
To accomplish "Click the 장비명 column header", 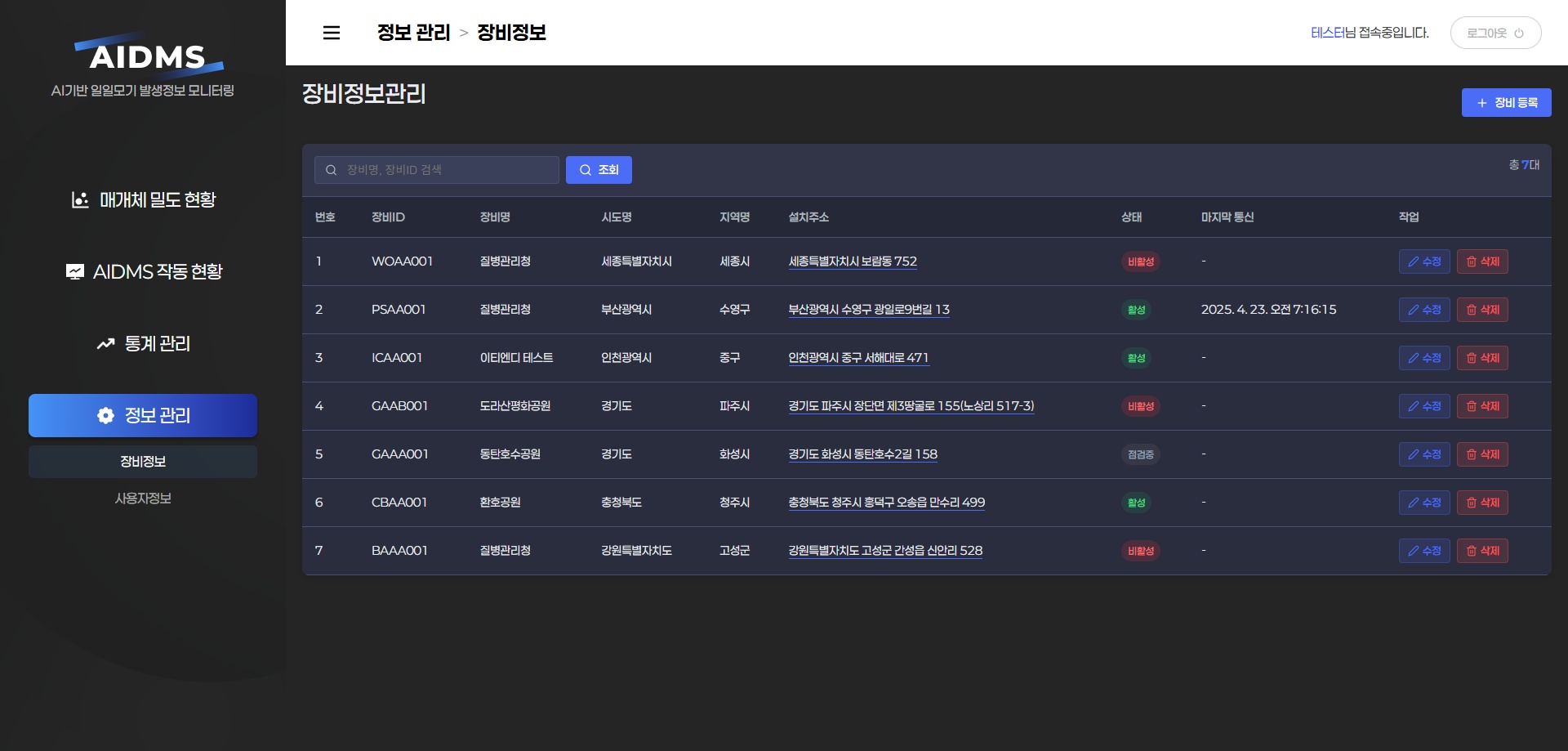I will 495,217.
